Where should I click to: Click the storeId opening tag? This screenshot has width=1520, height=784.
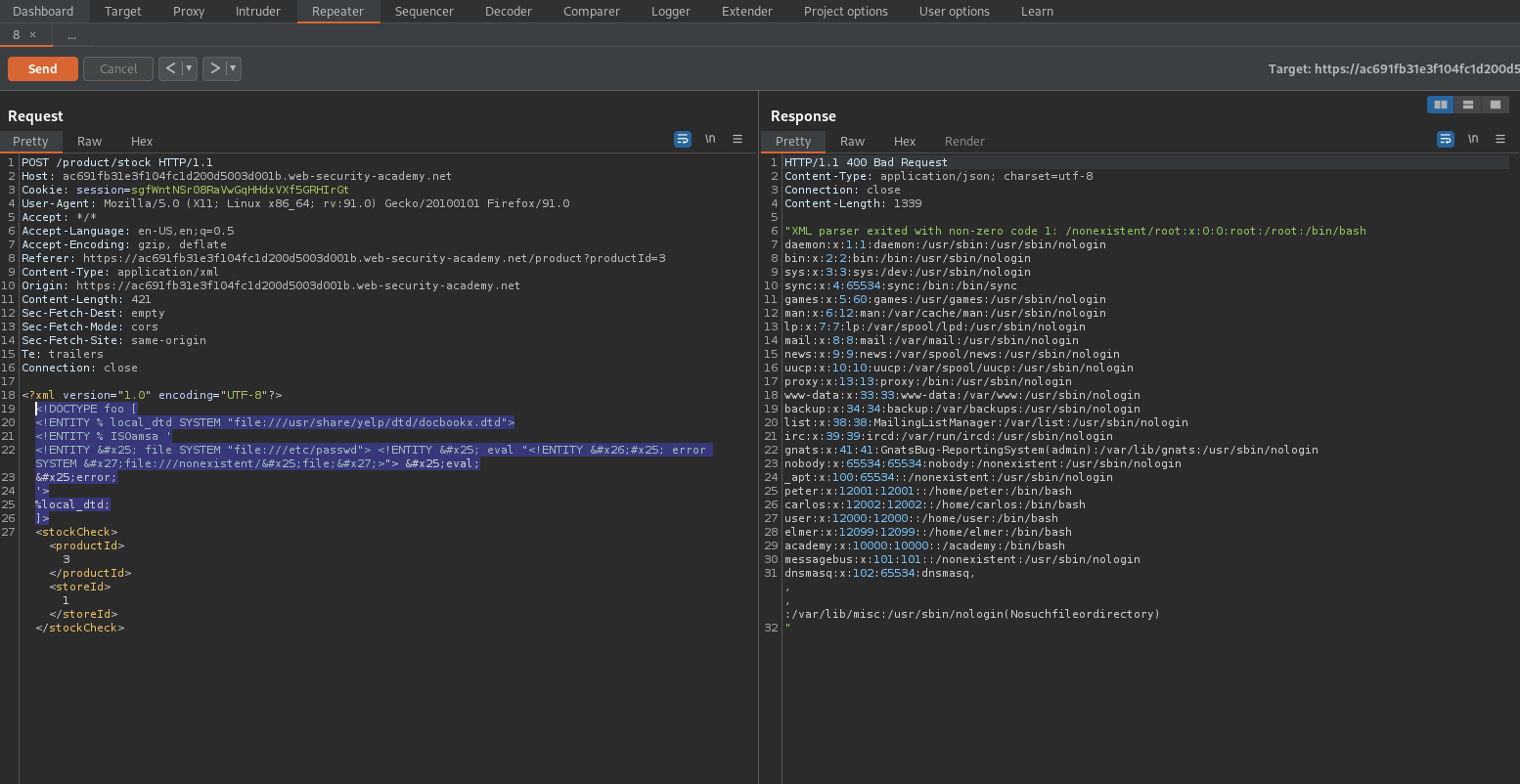pyautogui.click(x=80, y=587)
